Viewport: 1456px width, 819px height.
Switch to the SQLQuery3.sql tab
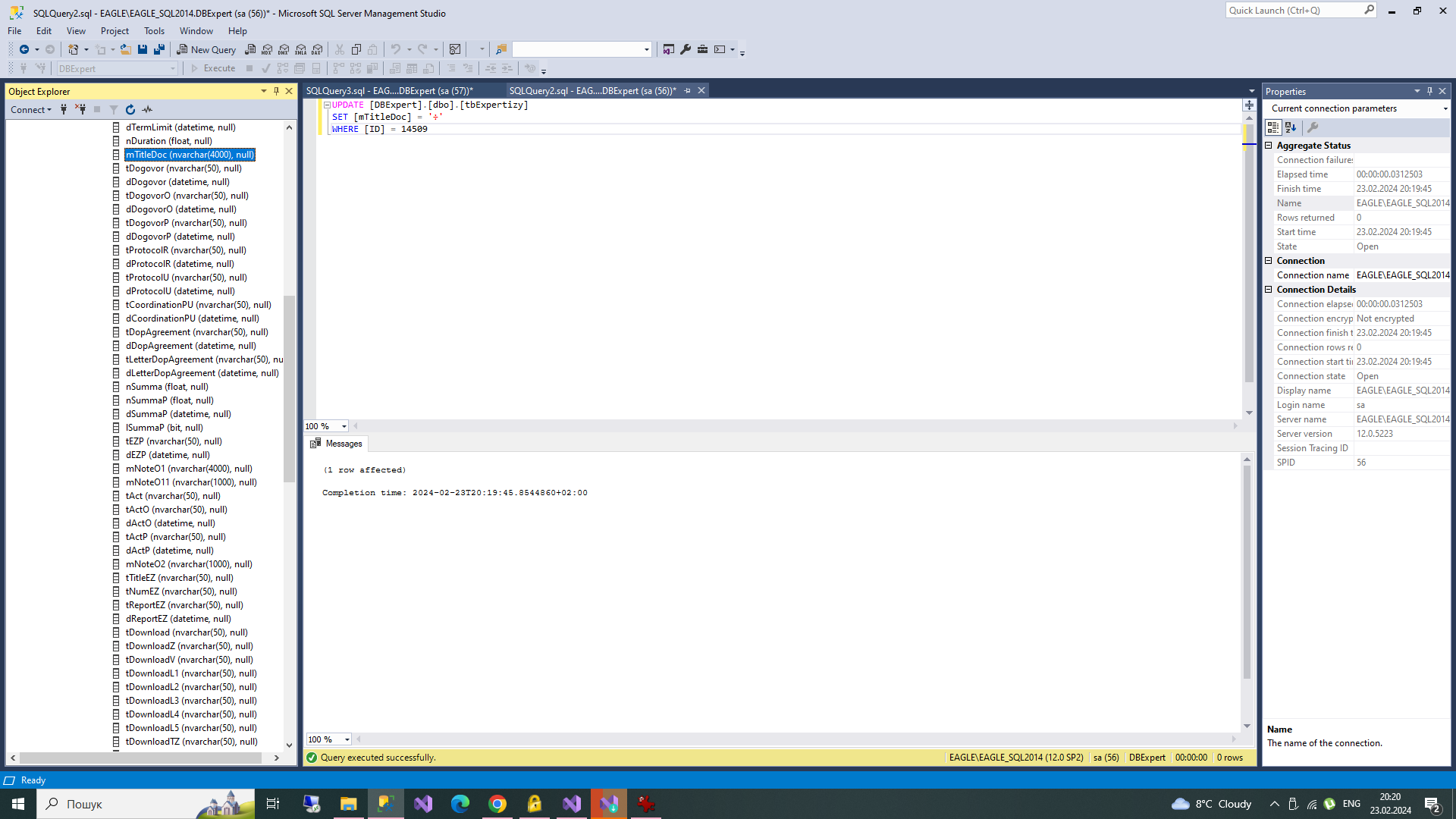tap(389, 90)
